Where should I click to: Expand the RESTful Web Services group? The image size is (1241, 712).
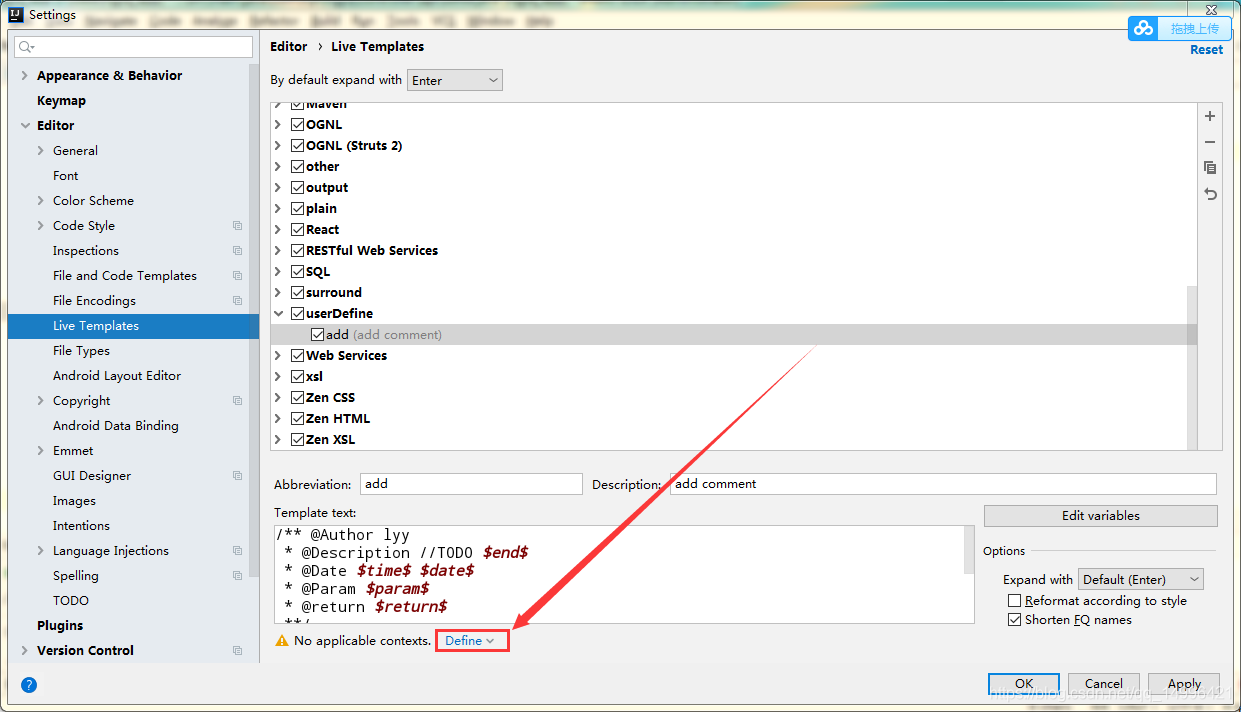(x=279, y=251)
